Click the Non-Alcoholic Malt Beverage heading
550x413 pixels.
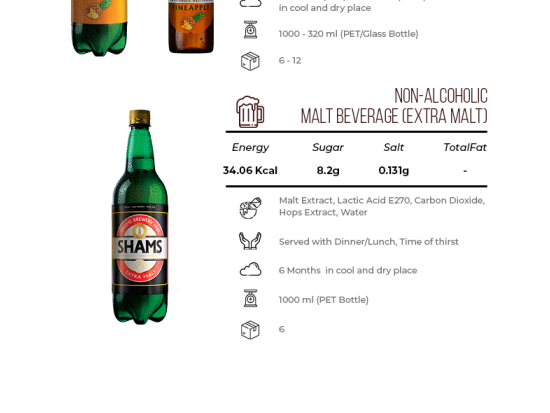394,106
